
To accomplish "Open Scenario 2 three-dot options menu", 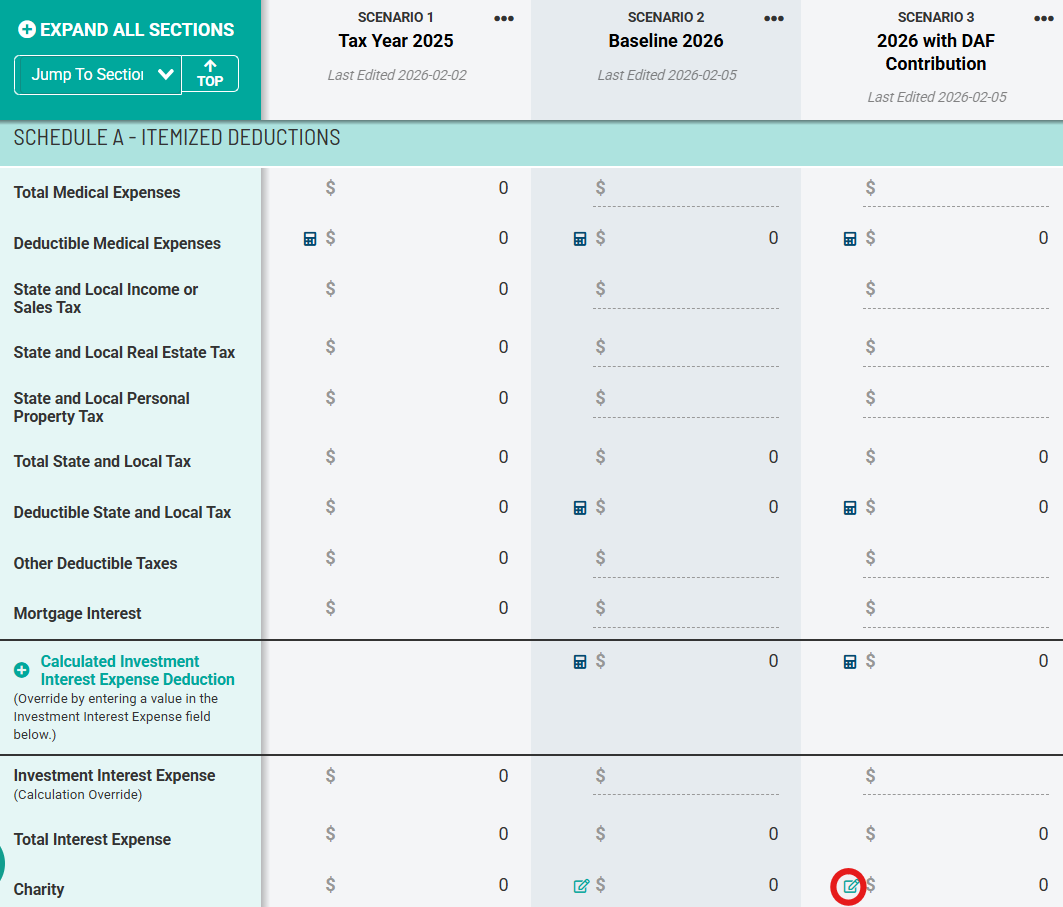I will [774, 19].
